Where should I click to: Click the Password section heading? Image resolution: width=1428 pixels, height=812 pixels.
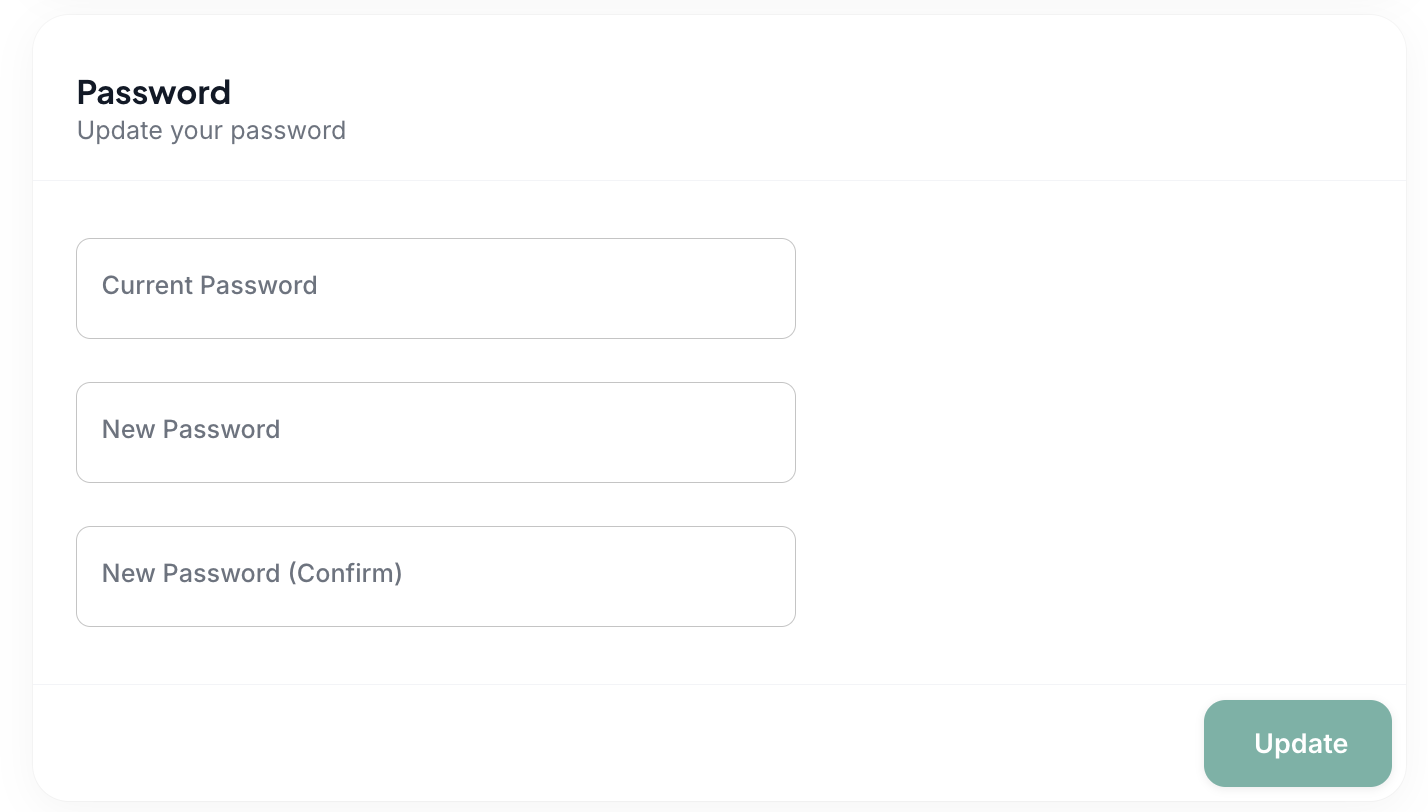click(x=154, y=92)
